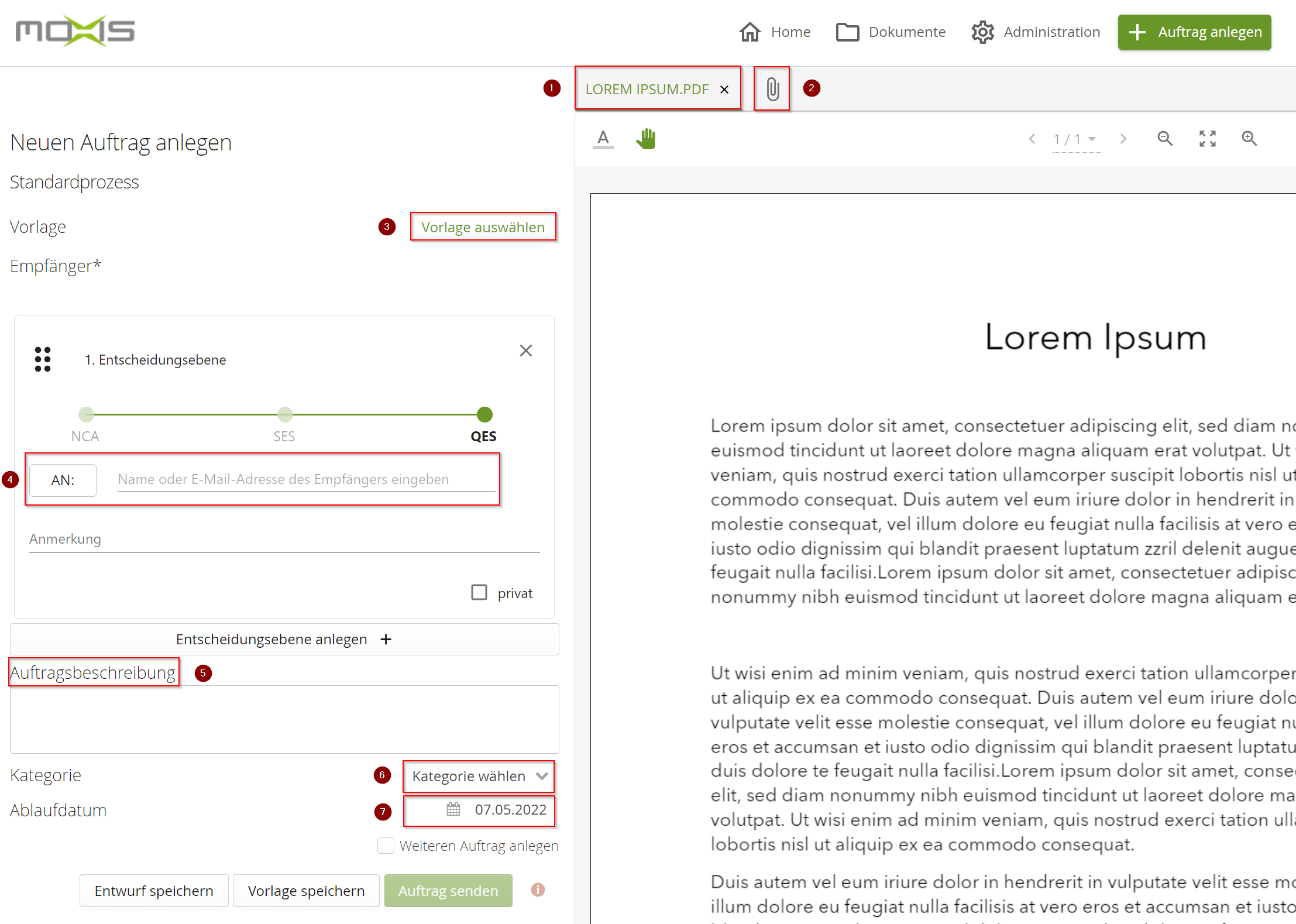
Task: Switch PDF viewer to fullscreen fit
Action: pos(1207,139)
